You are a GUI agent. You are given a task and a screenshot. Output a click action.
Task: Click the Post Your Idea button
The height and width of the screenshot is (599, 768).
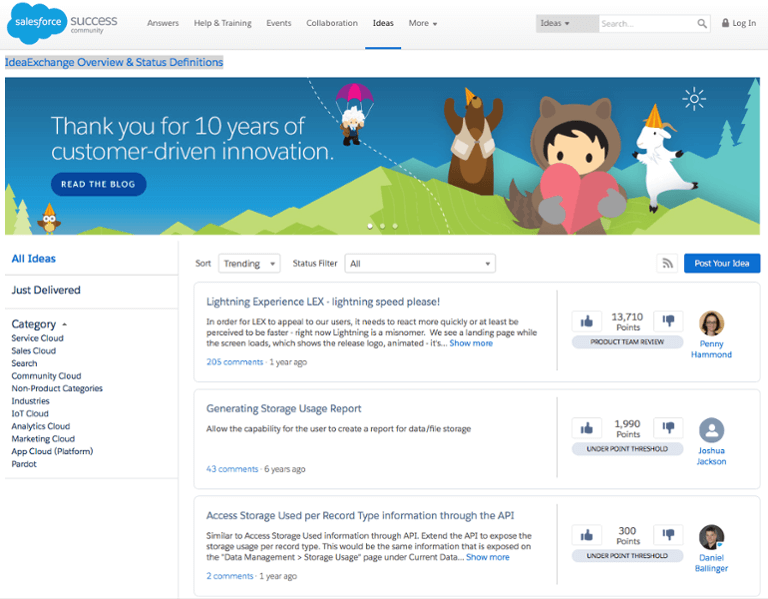[x=722, y=264]
